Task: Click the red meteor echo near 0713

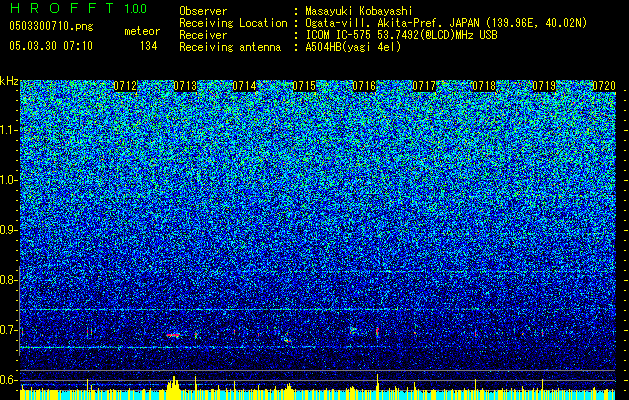Action: pos(174,335)
